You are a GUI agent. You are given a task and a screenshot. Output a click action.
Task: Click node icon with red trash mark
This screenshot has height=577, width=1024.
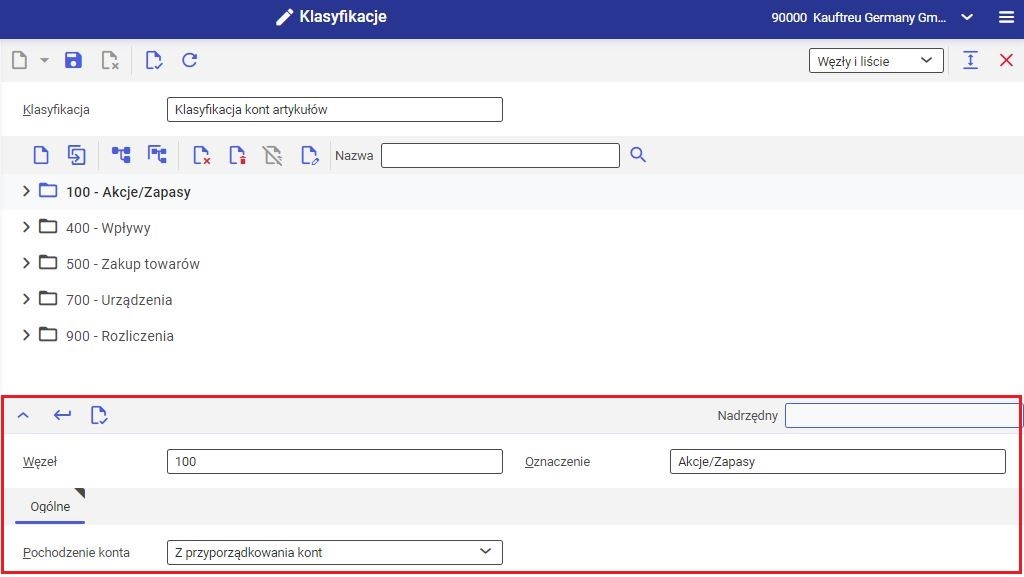pos(237,155)
